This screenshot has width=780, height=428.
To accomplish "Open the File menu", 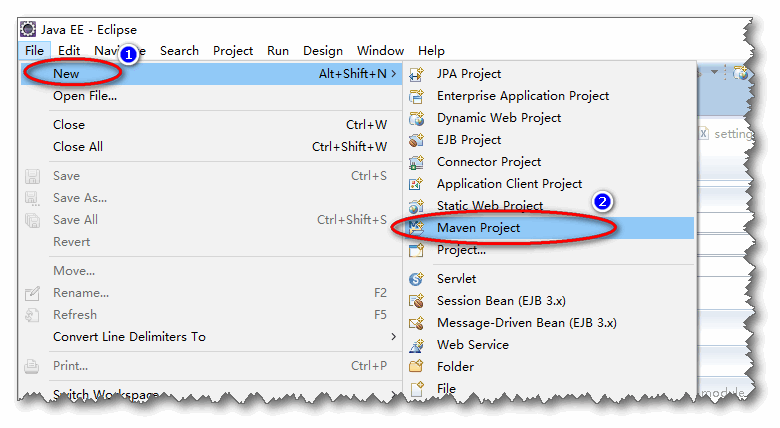I will click(x=34, y=51).
